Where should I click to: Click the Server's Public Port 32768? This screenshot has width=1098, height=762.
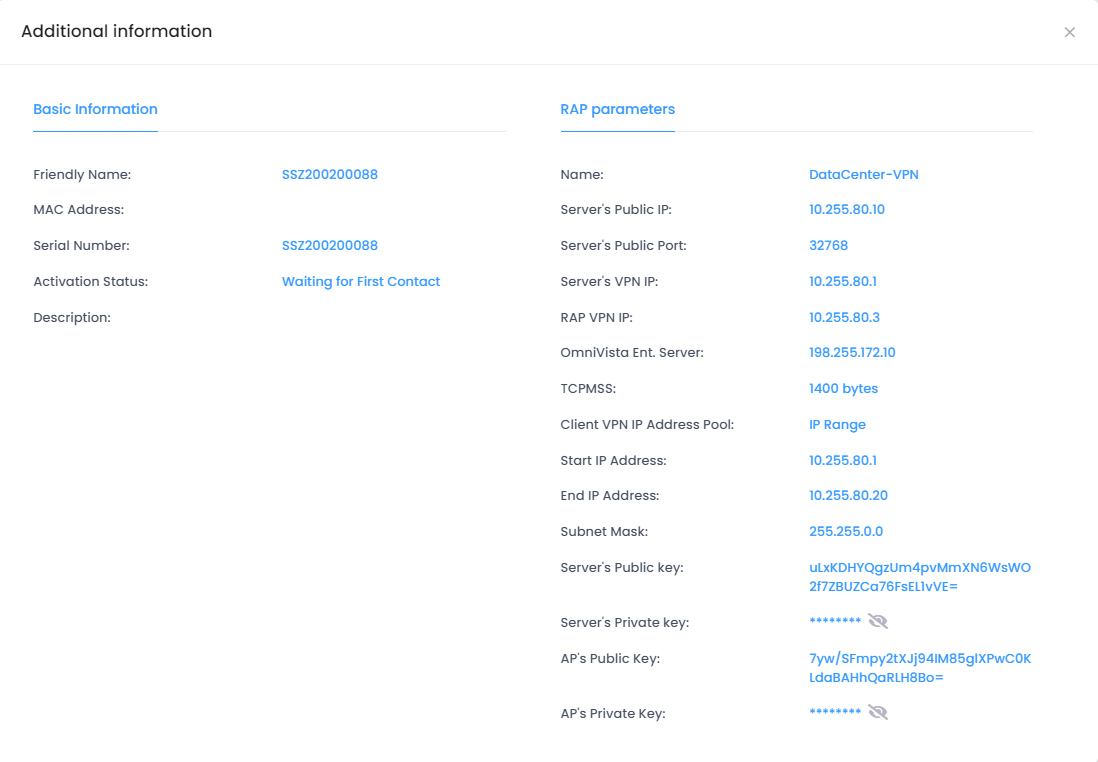828,246
